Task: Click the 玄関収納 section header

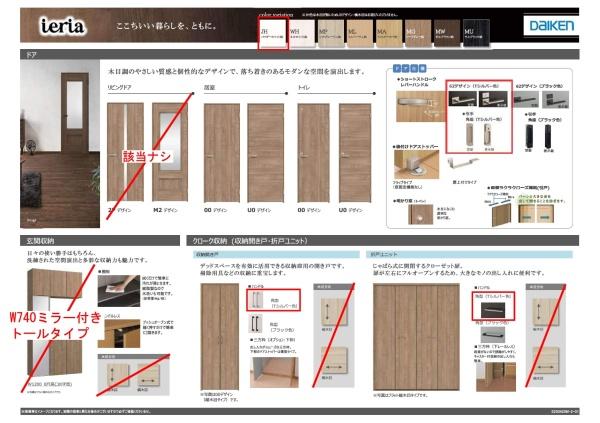Action: click(100, 241)
